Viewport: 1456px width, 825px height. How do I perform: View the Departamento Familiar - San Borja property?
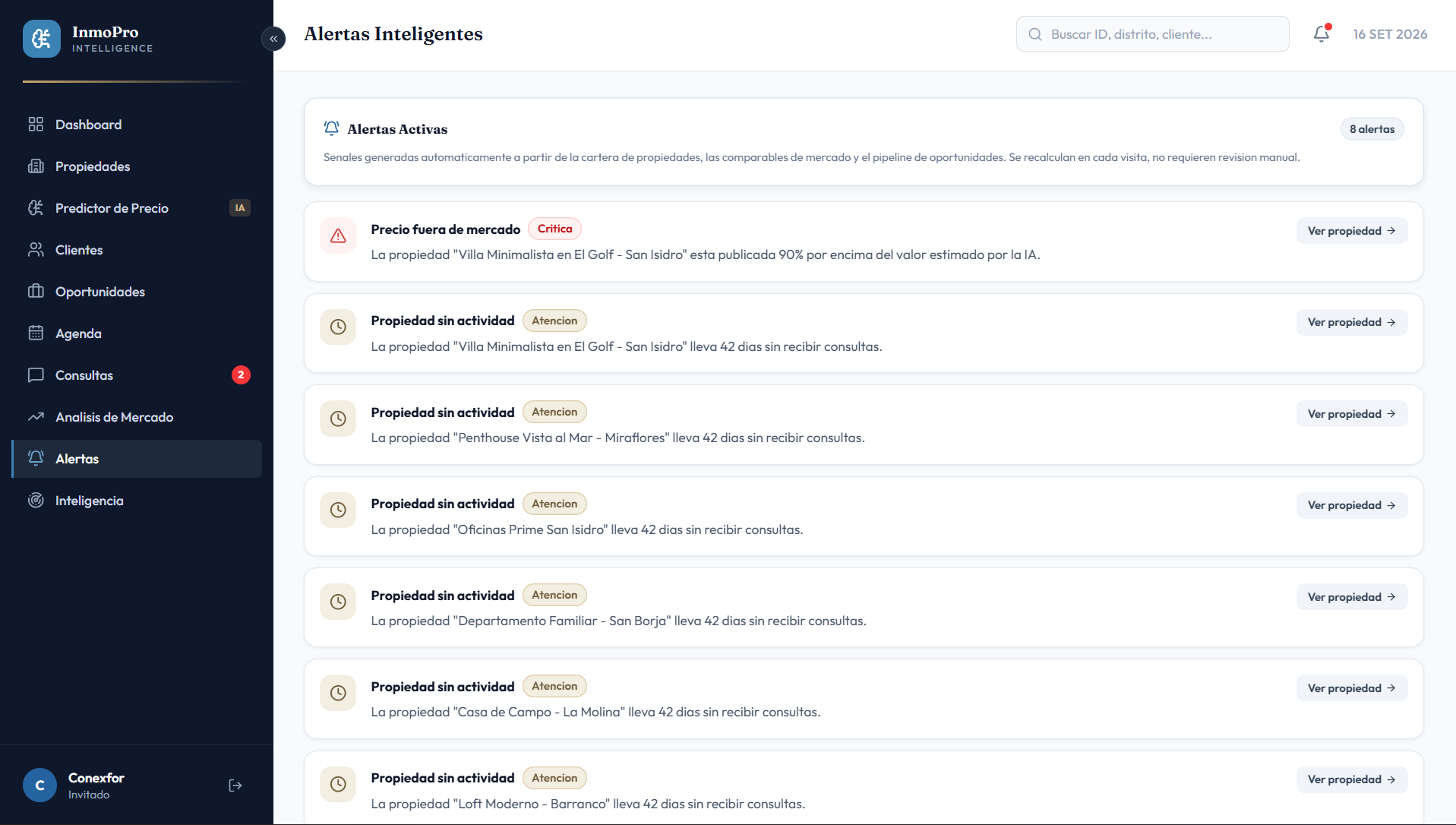tap(1351, 597)
